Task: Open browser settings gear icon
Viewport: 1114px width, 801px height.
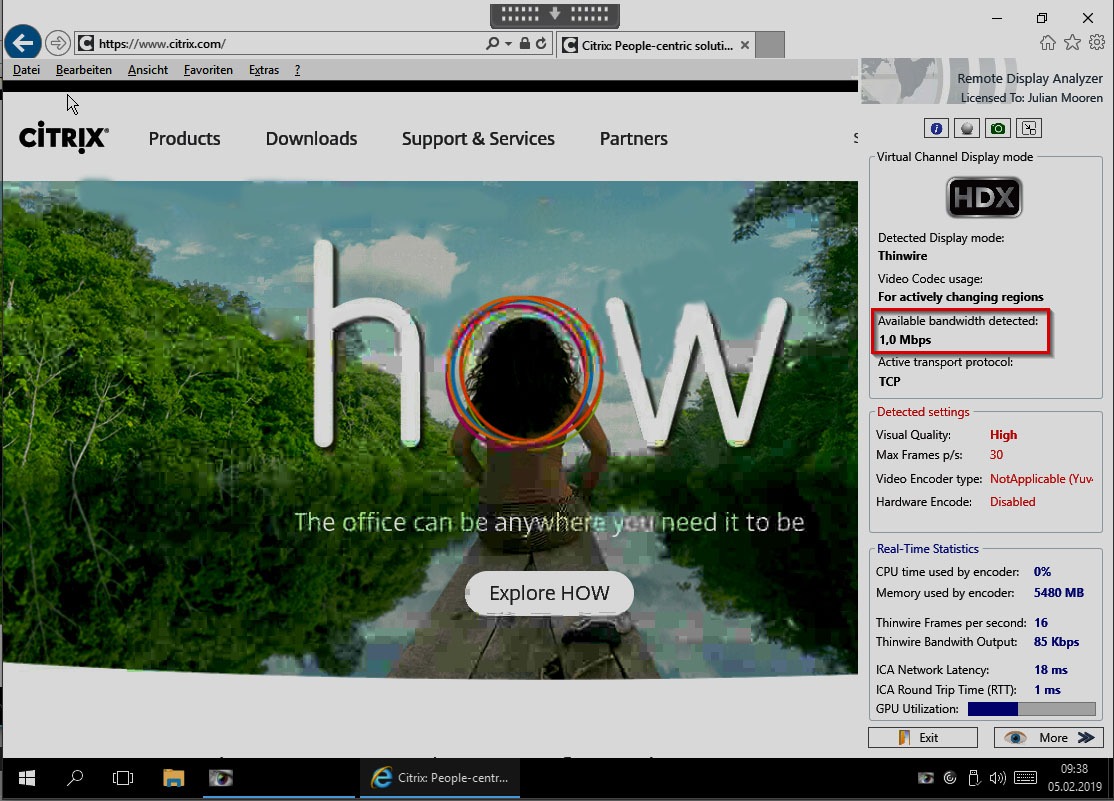Action: point(1097,43)
